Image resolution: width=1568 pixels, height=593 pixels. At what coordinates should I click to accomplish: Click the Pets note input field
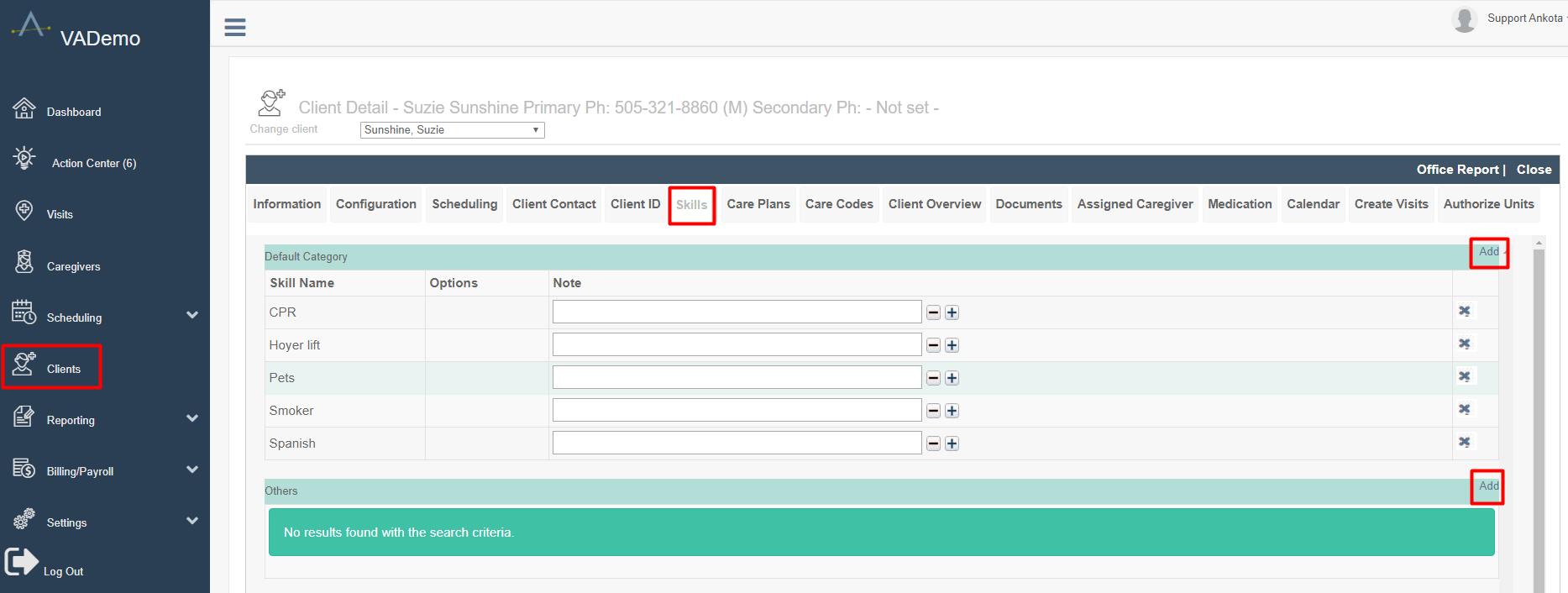click(737, 377)
